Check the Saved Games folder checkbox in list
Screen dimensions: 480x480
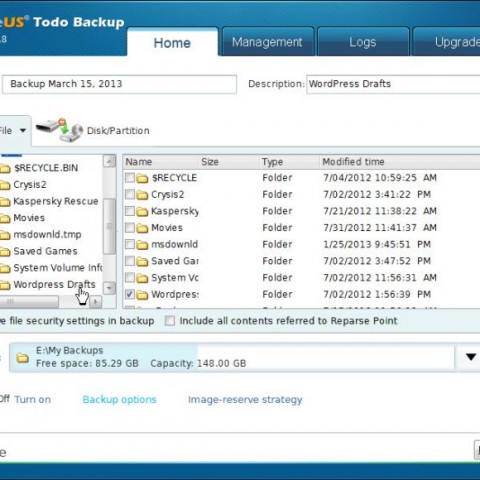[x=130, y=261]
